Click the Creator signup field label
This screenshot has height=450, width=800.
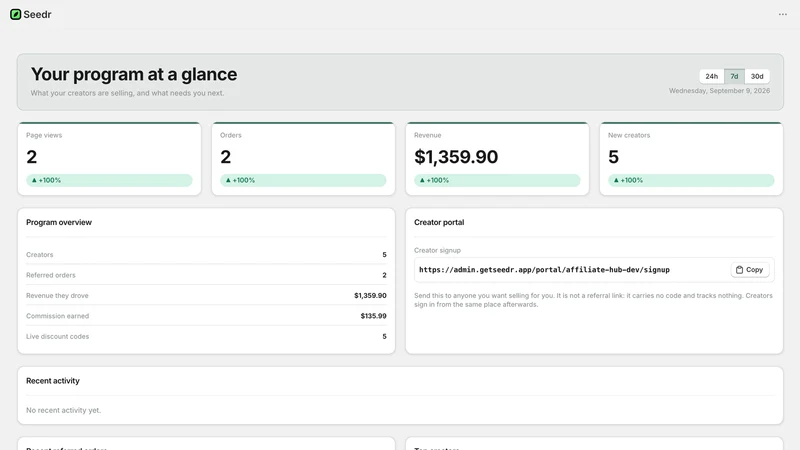[x=437, y=251]
